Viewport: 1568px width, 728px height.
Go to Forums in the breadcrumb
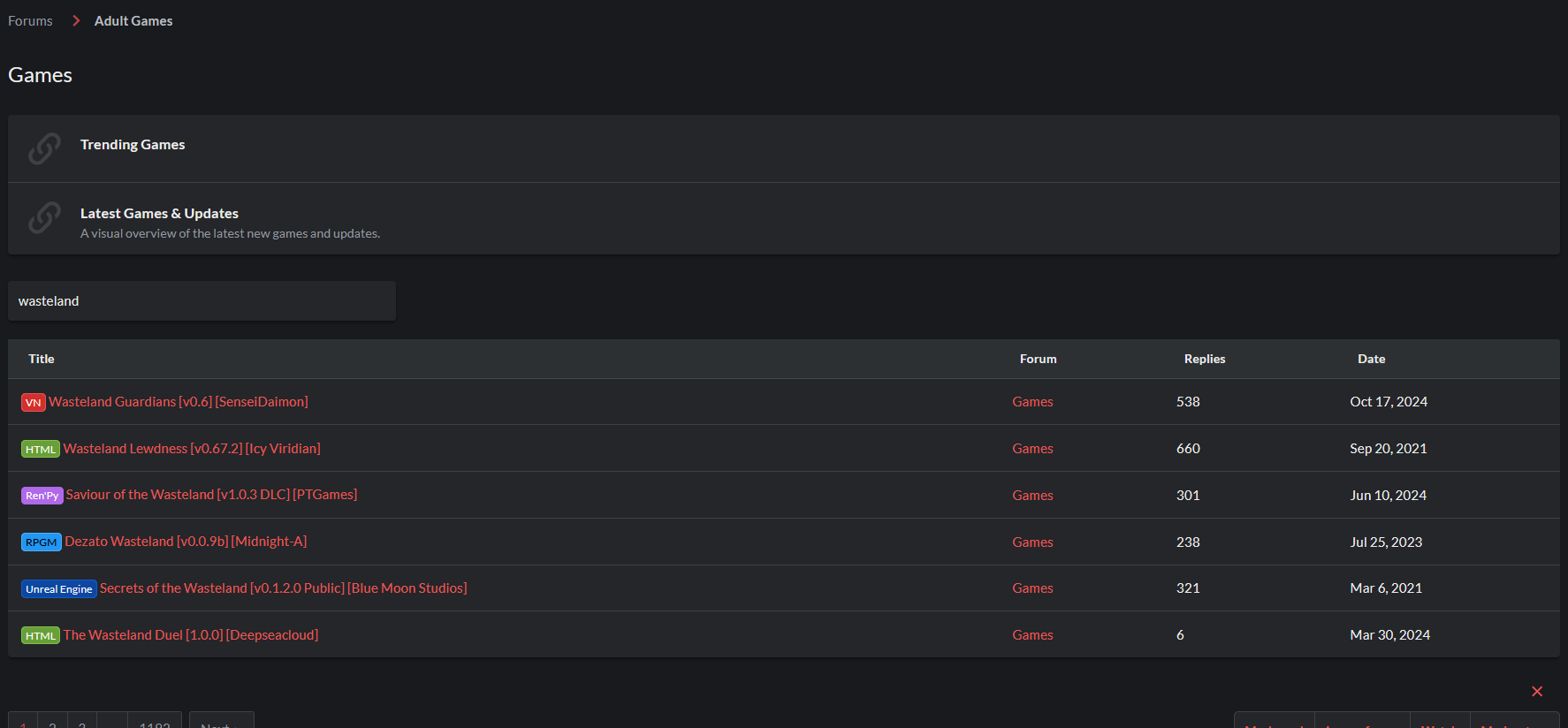tap(30, 20)
